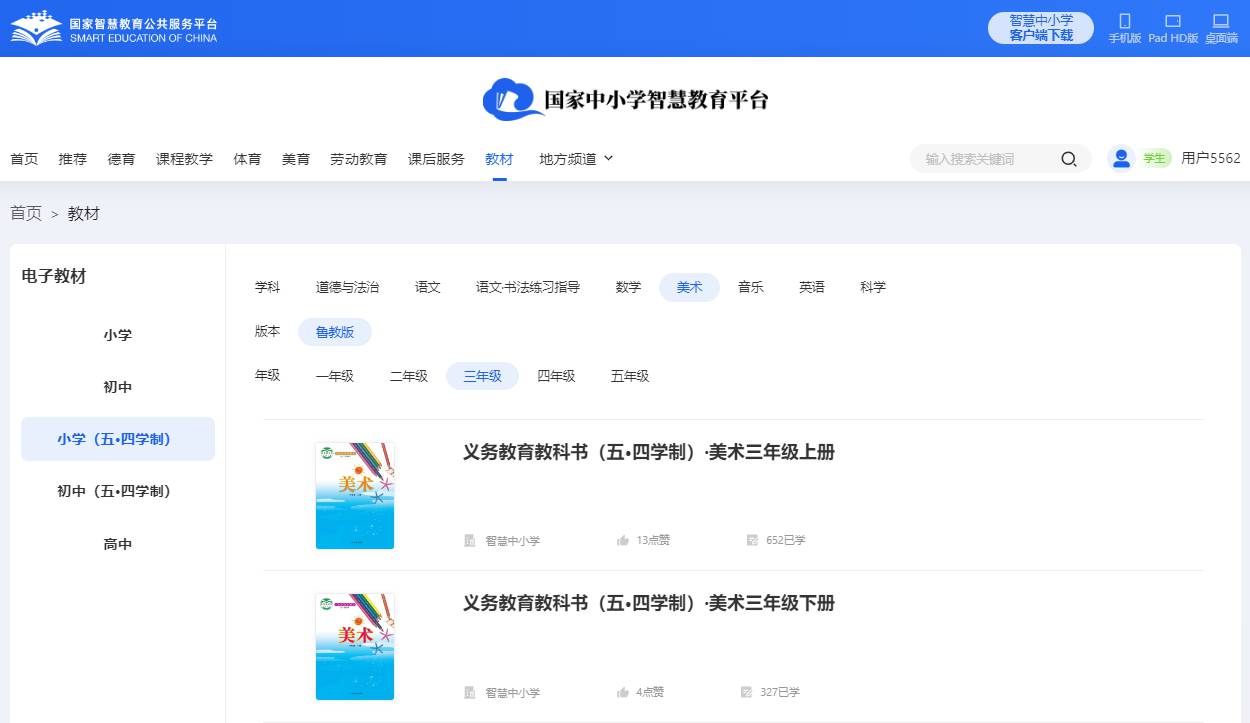Choose grade 三年级
The height and width of the screenshot is (723, 1250).
(482, 376)
